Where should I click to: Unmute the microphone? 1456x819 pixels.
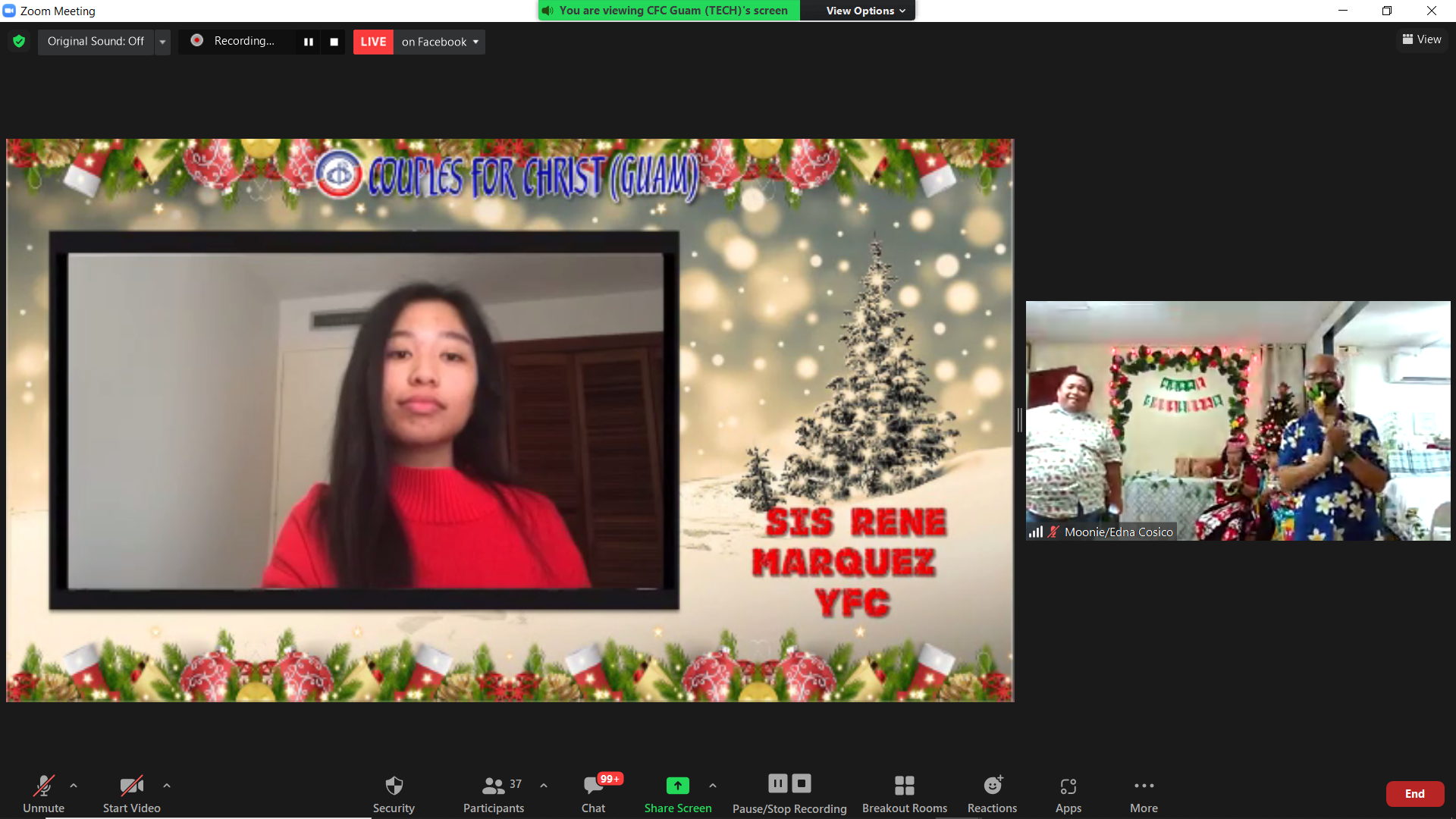(x=43, y=794)
